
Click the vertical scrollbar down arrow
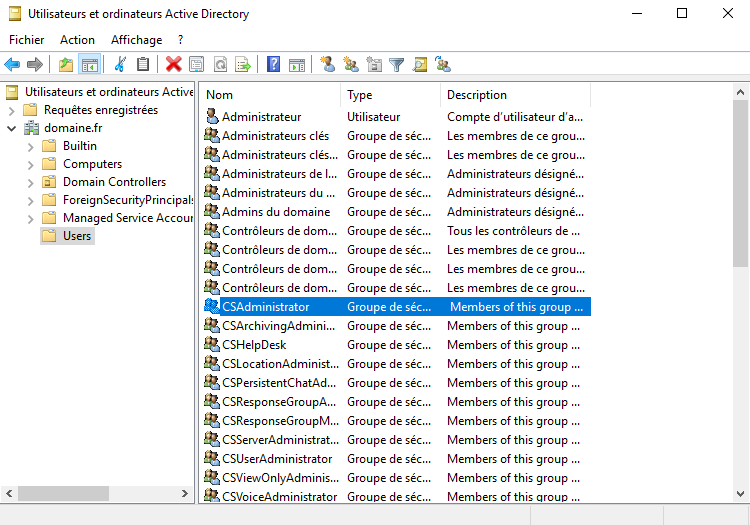coord(740,494)
